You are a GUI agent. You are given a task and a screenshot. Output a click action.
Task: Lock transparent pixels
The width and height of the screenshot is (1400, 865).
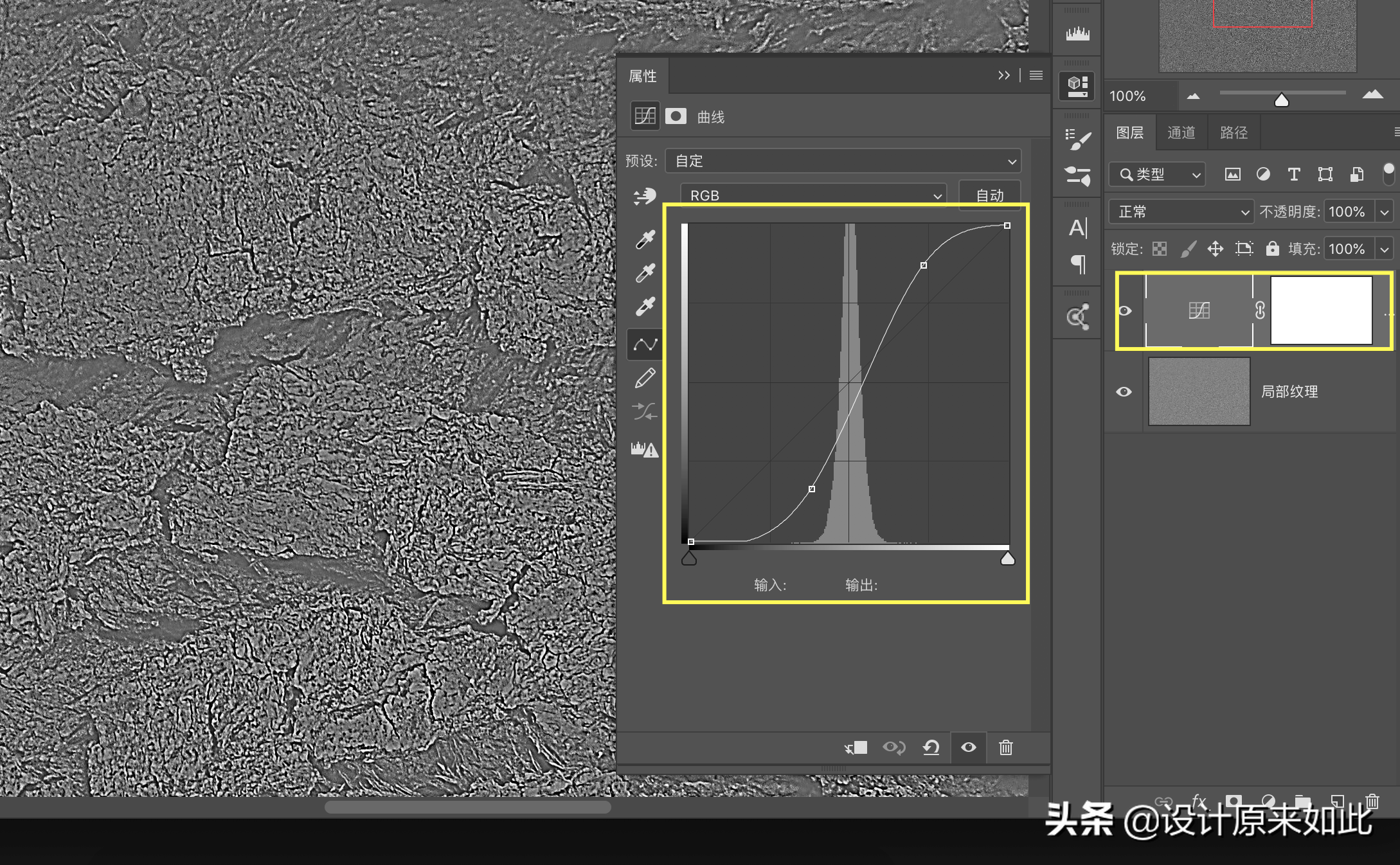(x=1160, y=249)
